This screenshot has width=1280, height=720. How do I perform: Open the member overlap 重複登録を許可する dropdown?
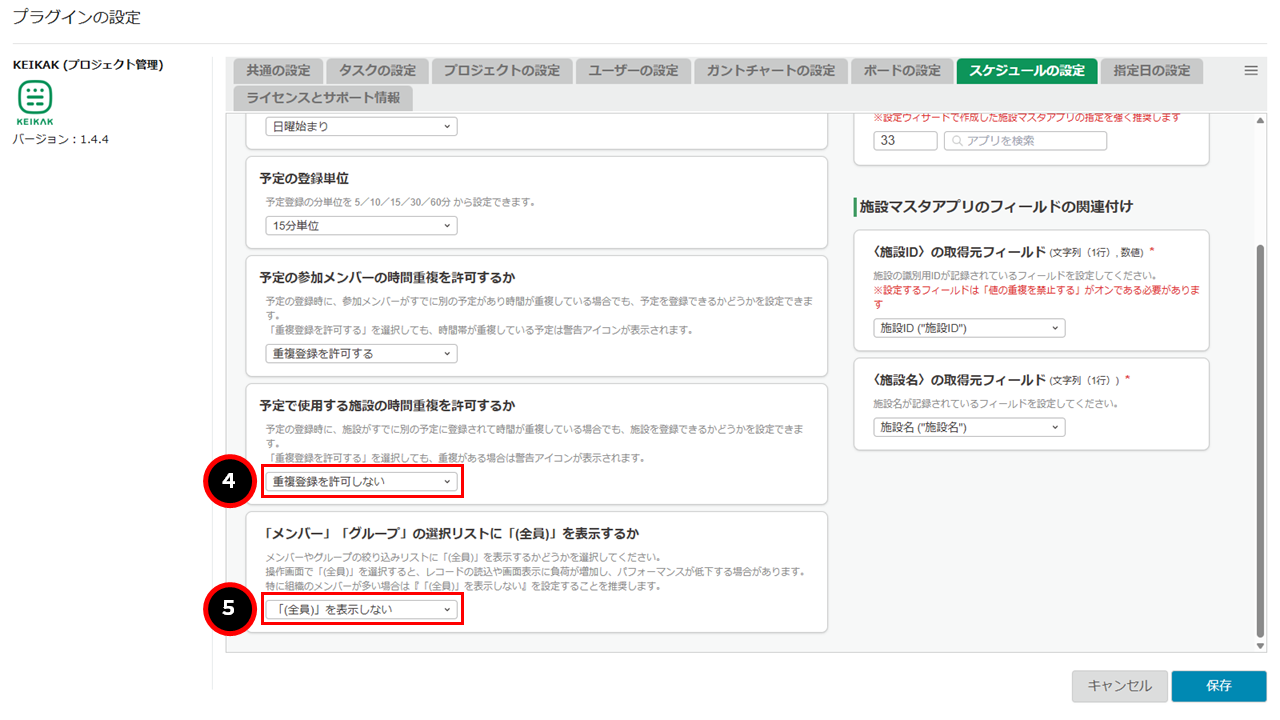tap(361, 354)
